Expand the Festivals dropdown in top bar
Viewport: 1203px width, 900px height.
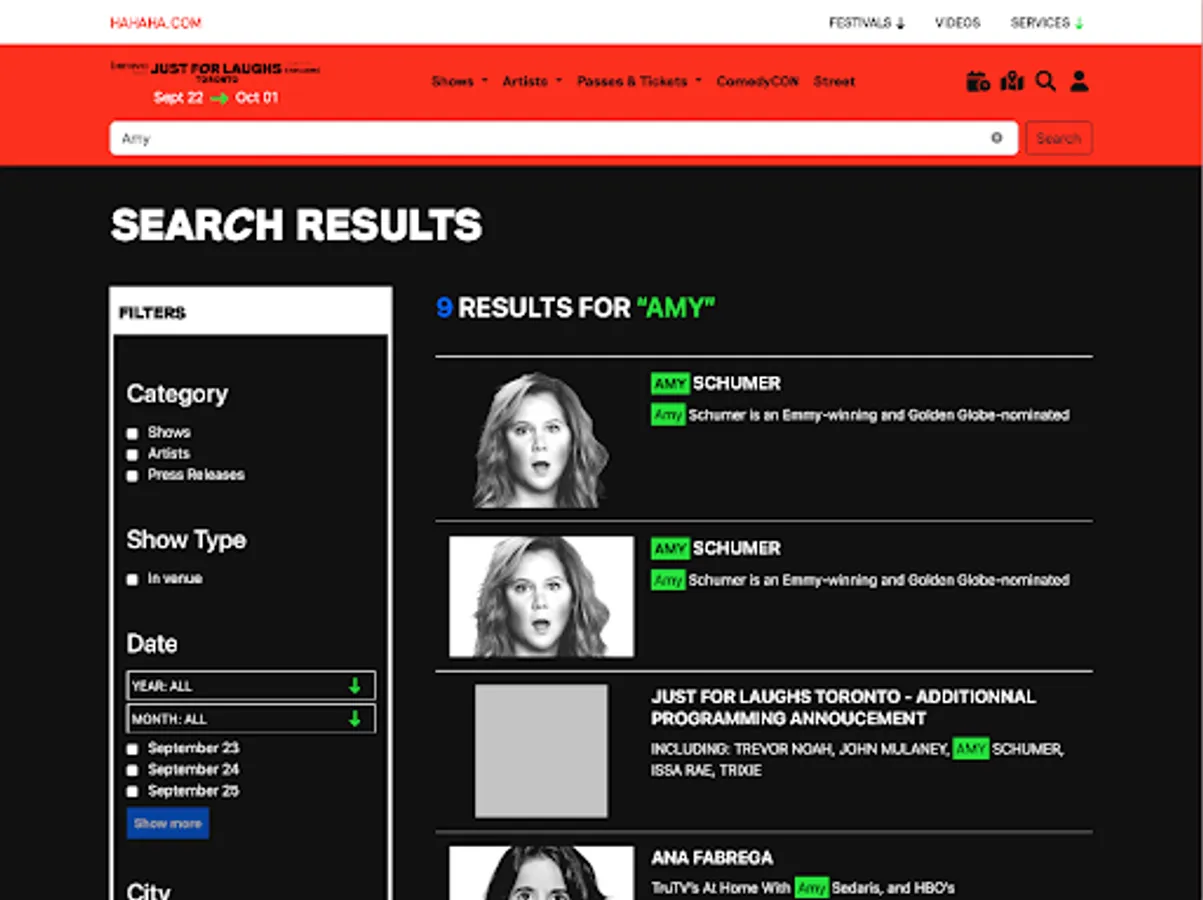[x=866, y=22]
